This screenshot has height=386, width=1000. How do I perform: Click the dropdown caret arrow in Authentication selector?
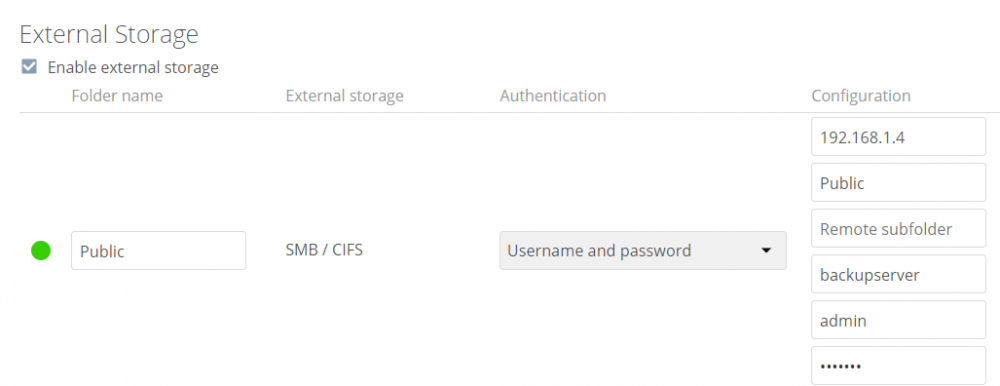[x=767, y=250]
